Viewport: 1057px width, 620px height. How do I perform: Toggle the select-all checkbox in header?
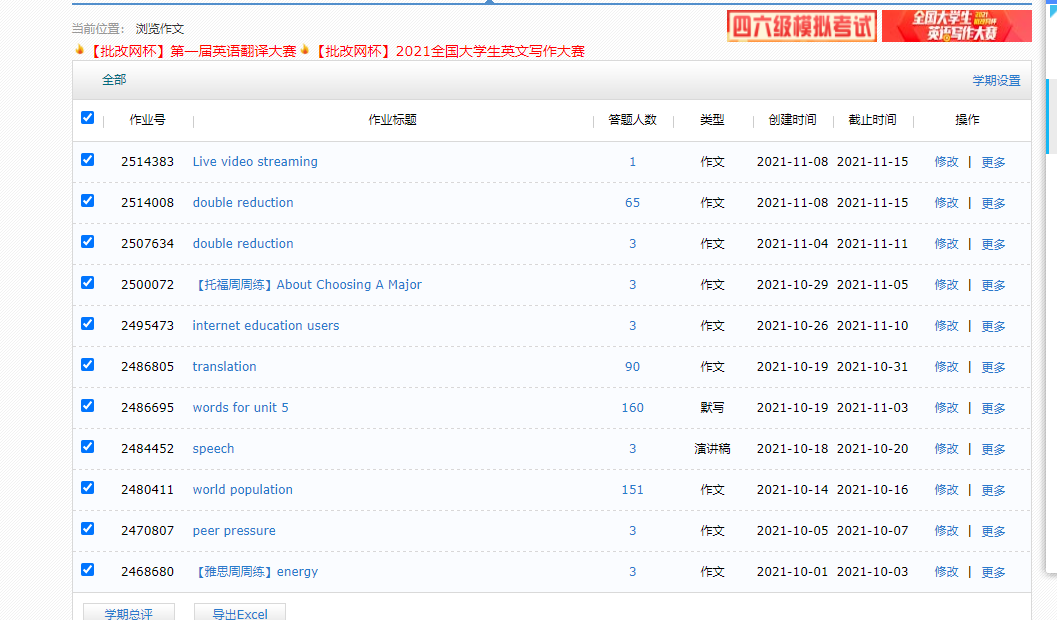pos(87,118)
